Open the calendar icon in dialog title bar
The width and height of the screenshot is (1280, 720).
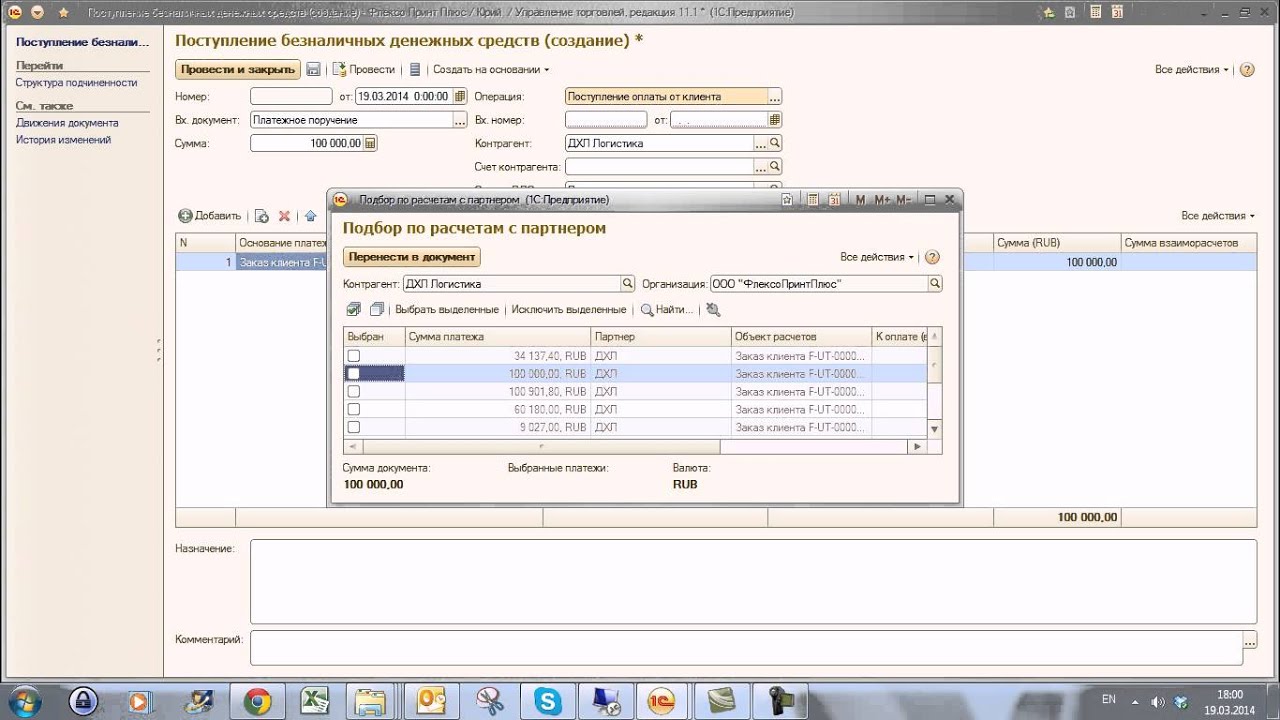click(834, 200)
